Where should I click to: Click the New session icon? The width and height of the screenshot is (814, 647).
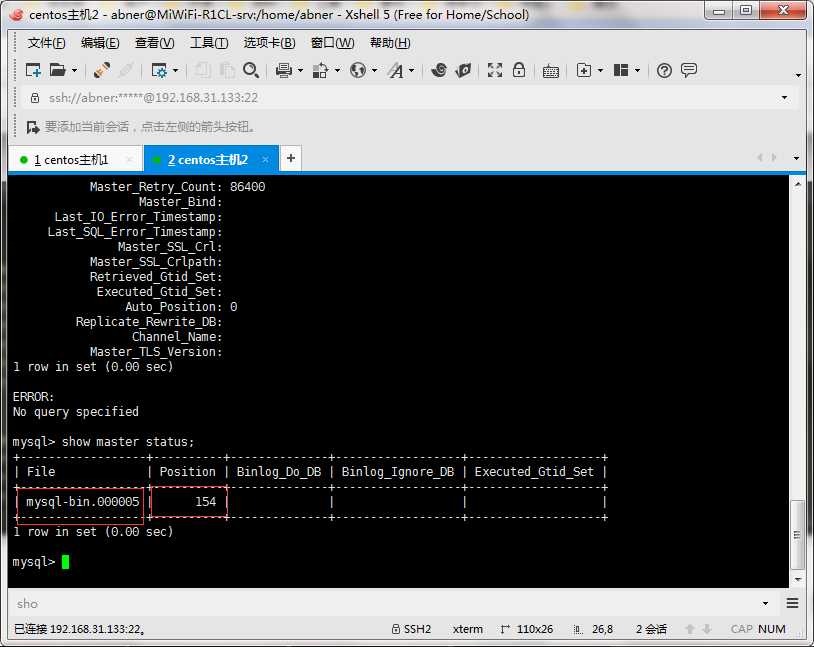point(33,70)
